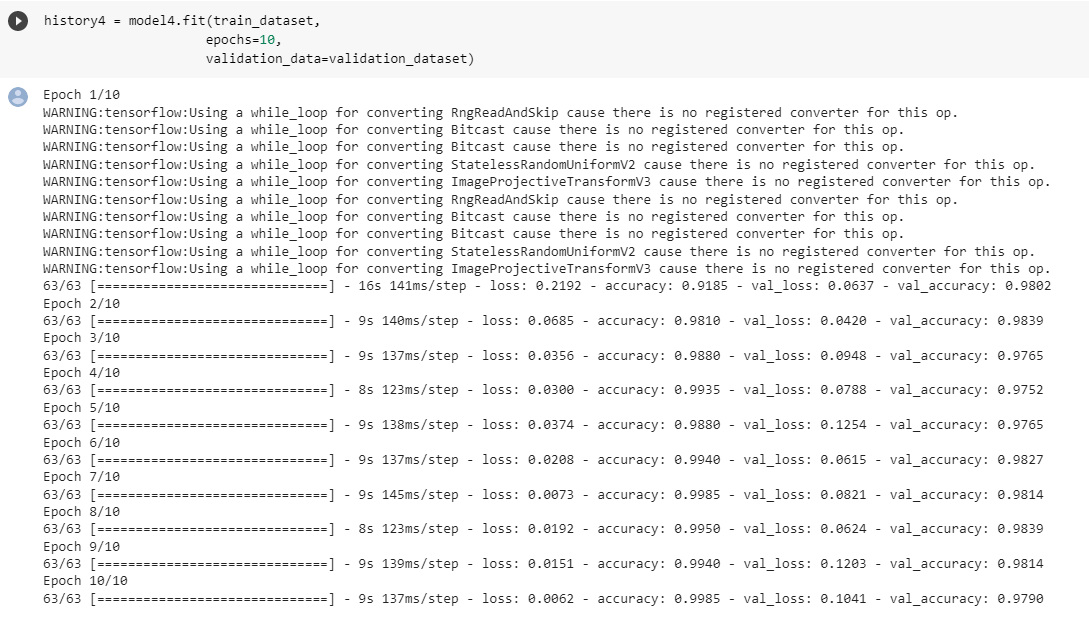
Task: Click the 'Epoch 2/10' label
Action: (81, 303)
